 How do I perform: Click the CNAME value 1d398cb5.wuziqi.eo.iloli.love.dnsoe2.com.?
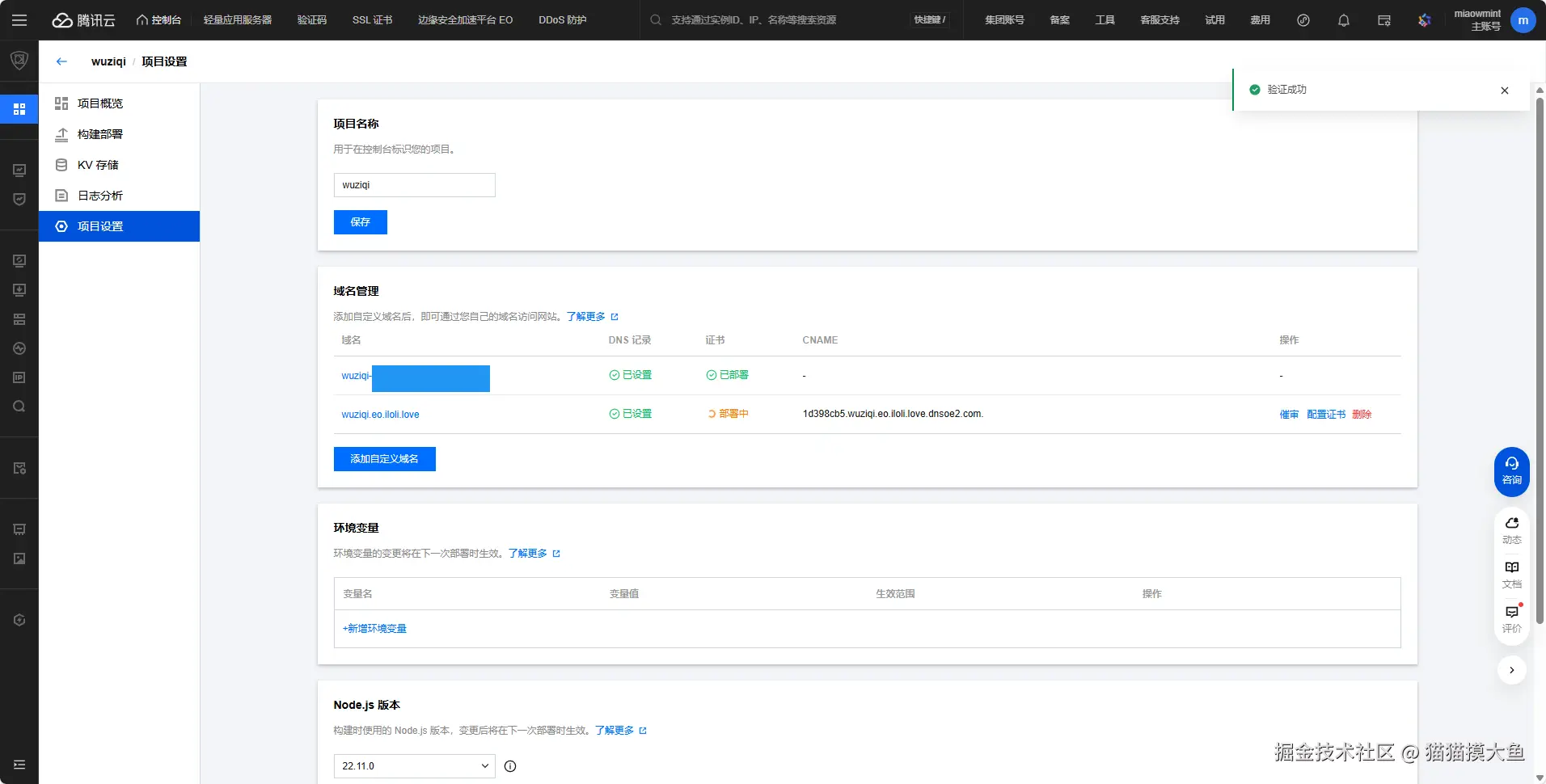point(893,414)
